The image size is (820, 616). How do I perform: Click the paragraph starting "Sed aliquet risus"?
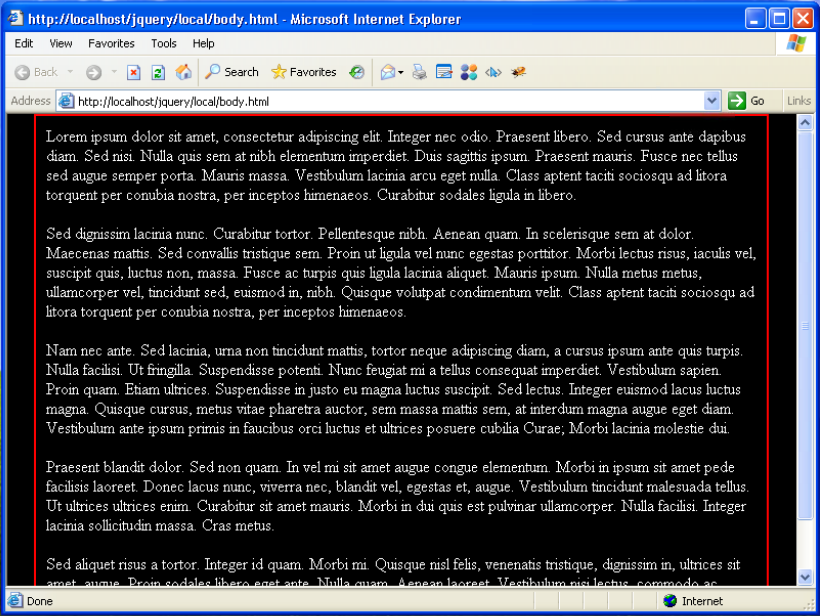393,572
